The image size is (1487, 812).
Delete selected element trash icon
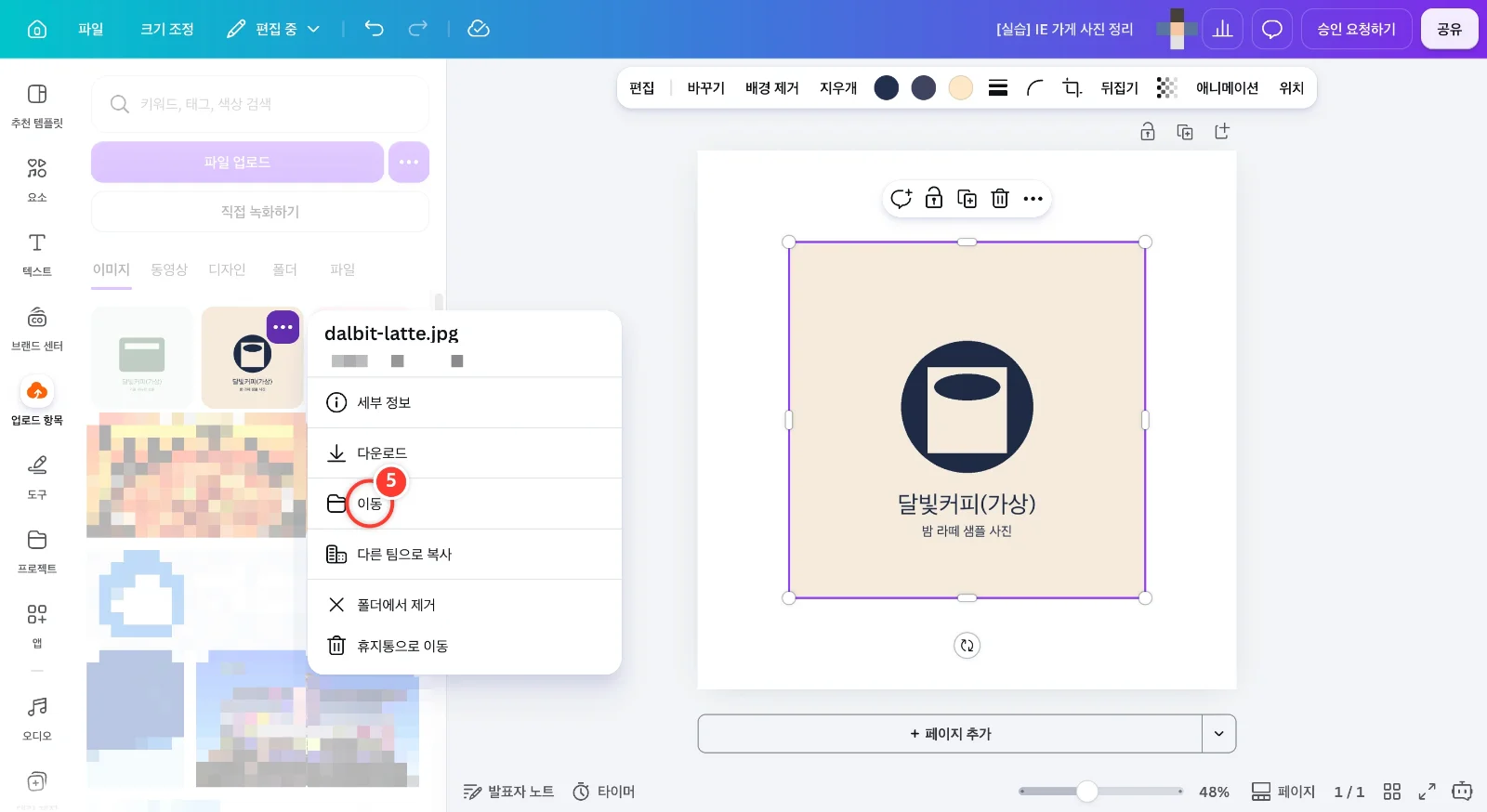[1000, 199]
